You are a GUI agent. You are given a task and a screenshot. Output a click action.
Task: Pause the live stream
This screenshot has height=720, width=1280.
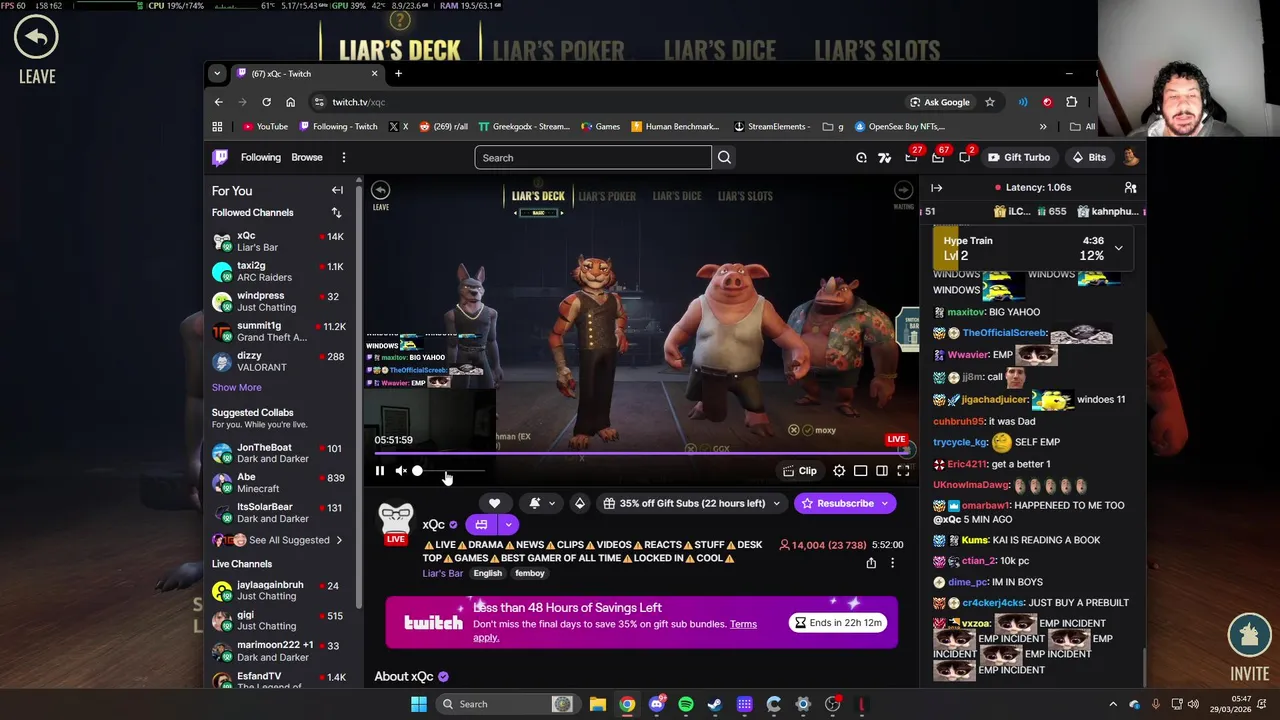point(380,471)
